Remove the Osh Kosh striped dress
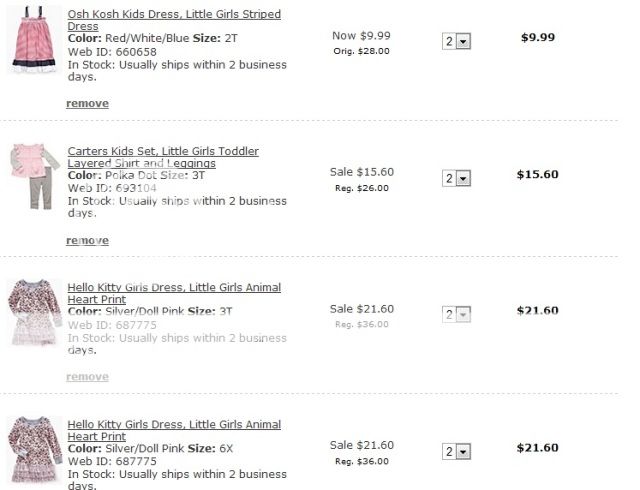This screenshot has height=490, width=640. pyautogui.click(x=87, y=103)
